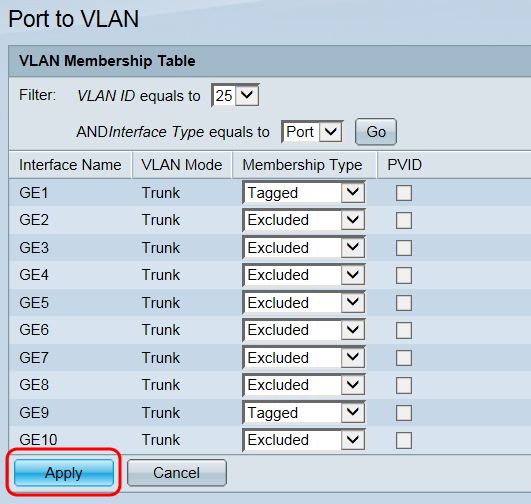Open GE1 Membership Type dropdown
531x504 pixels.
point(304,193)
